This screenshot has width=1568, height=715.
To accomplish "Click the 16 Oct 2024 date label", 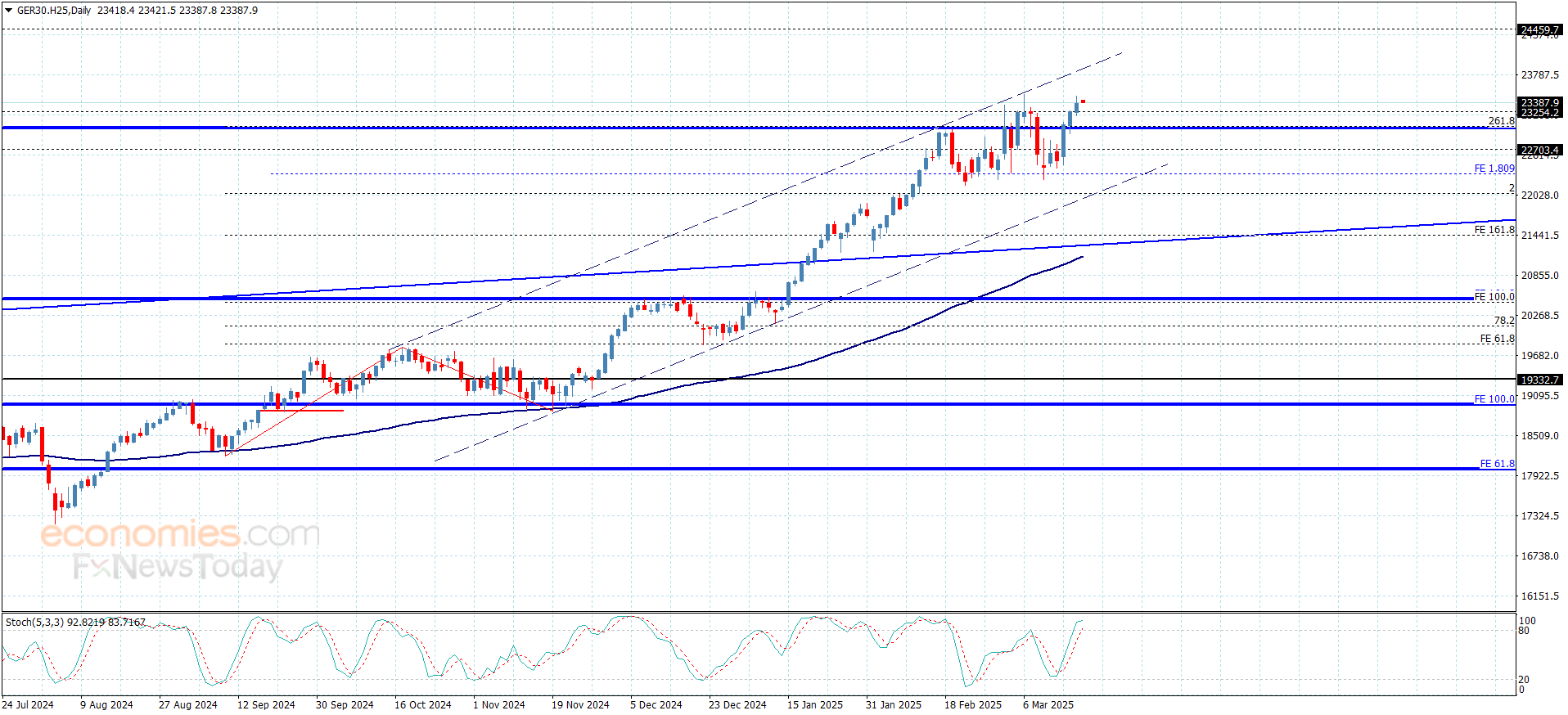I will tap(423, 705).
